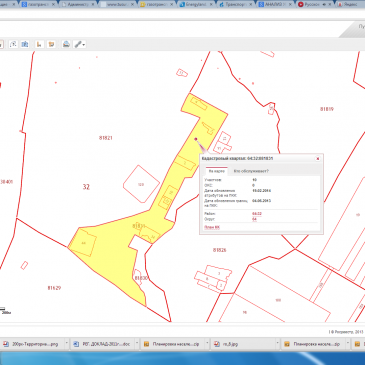This screenshot has width=365, height=365.
Task: Click the okrug link 04
Action: tap(254, 219)
